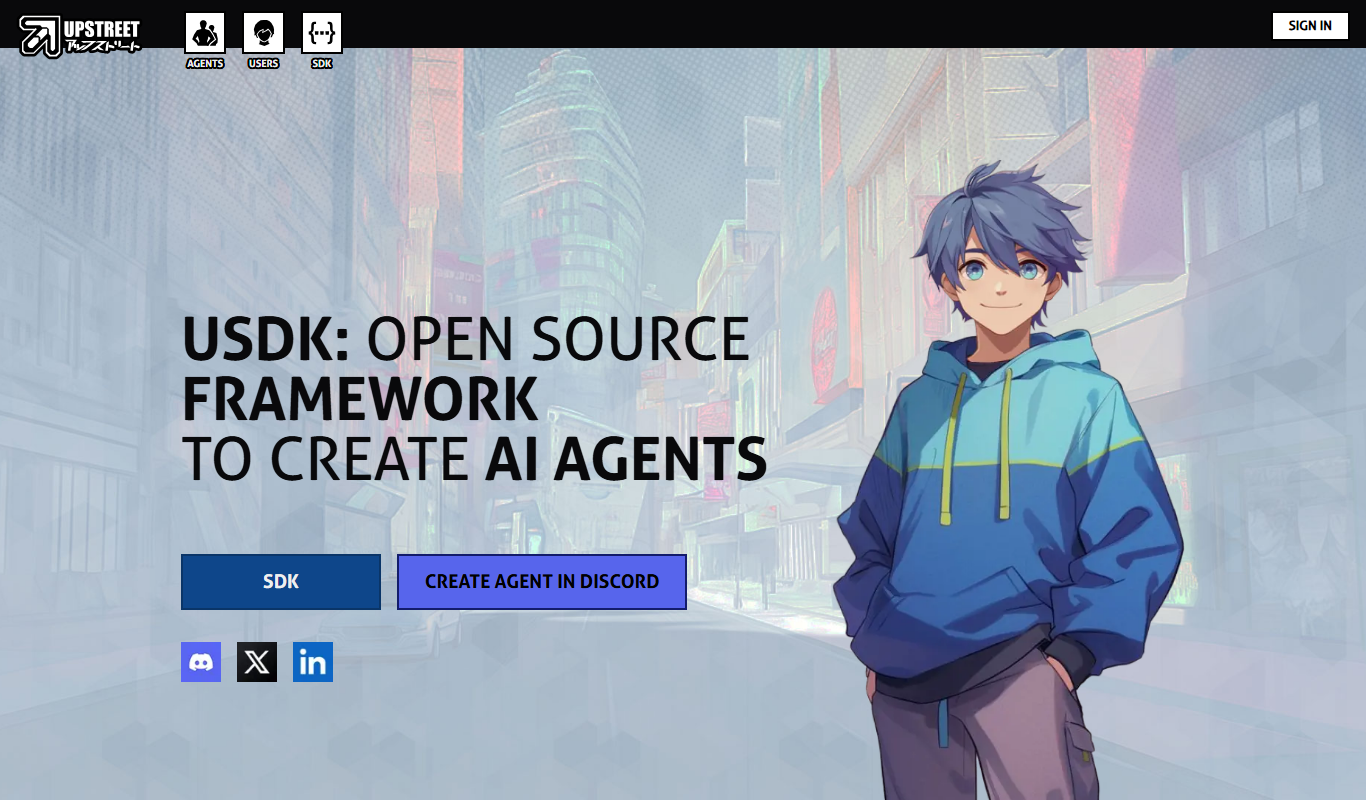This screenshot has height=800, width=1366.
Task: Click the Discord social icon
Action: [201, 662]
